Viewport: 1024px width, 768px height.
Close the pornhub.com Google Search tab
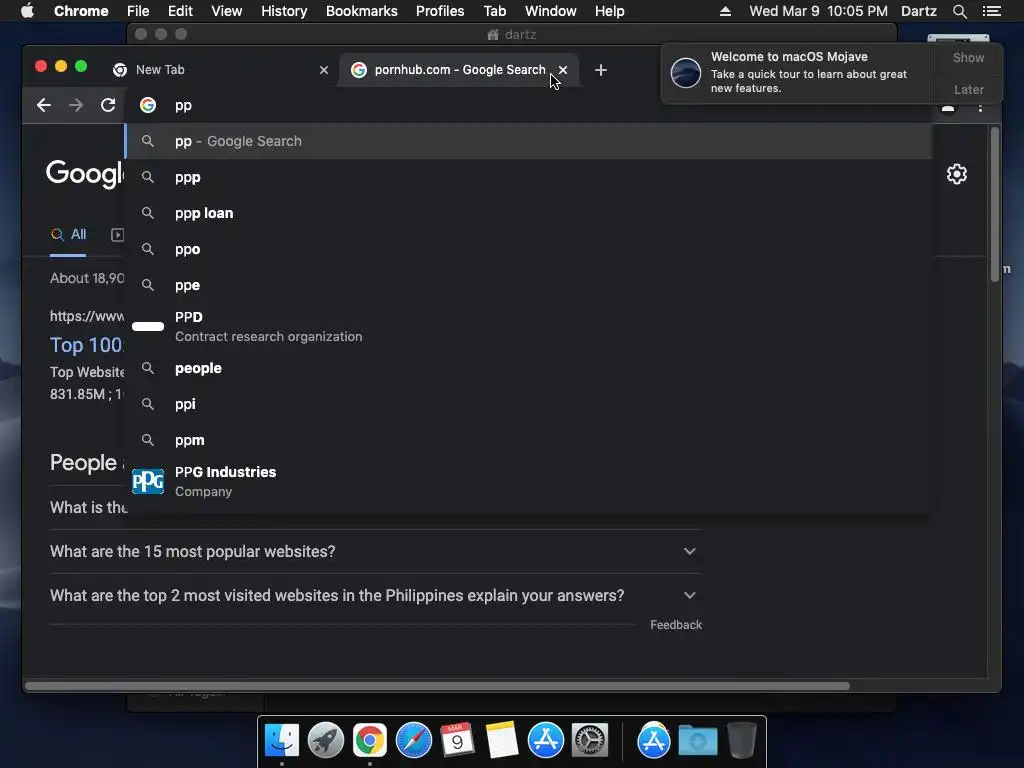click(563, 70)
